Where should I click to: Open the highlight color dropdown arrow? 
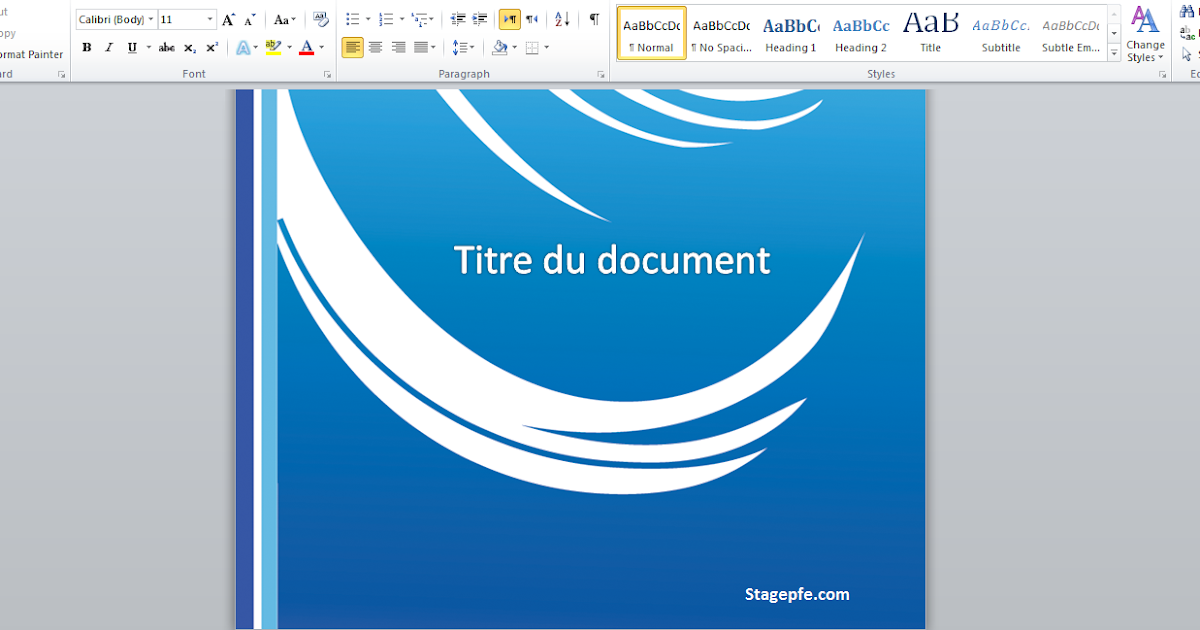289,47
